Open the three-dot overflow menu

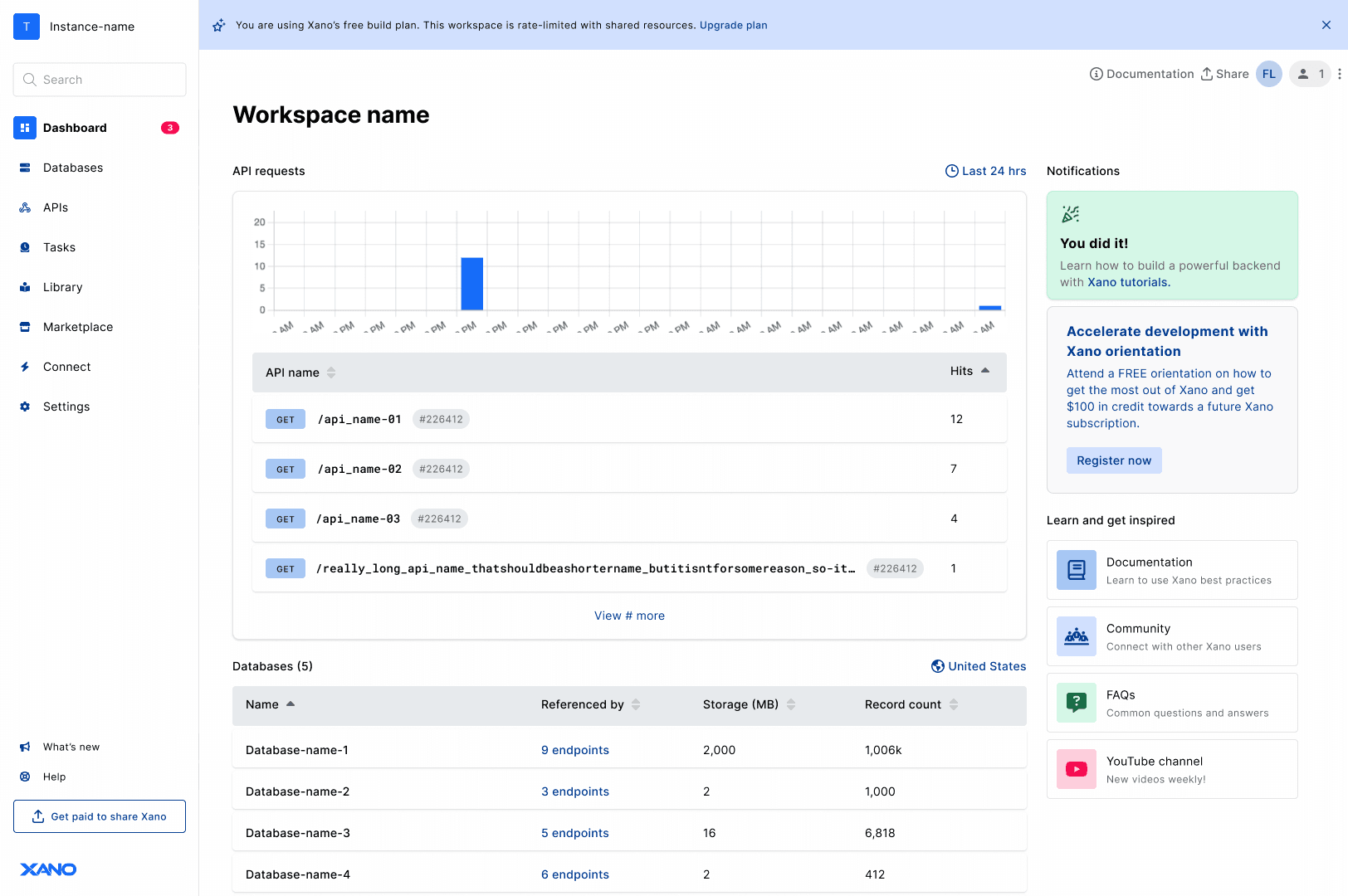tap(1339, 74)
